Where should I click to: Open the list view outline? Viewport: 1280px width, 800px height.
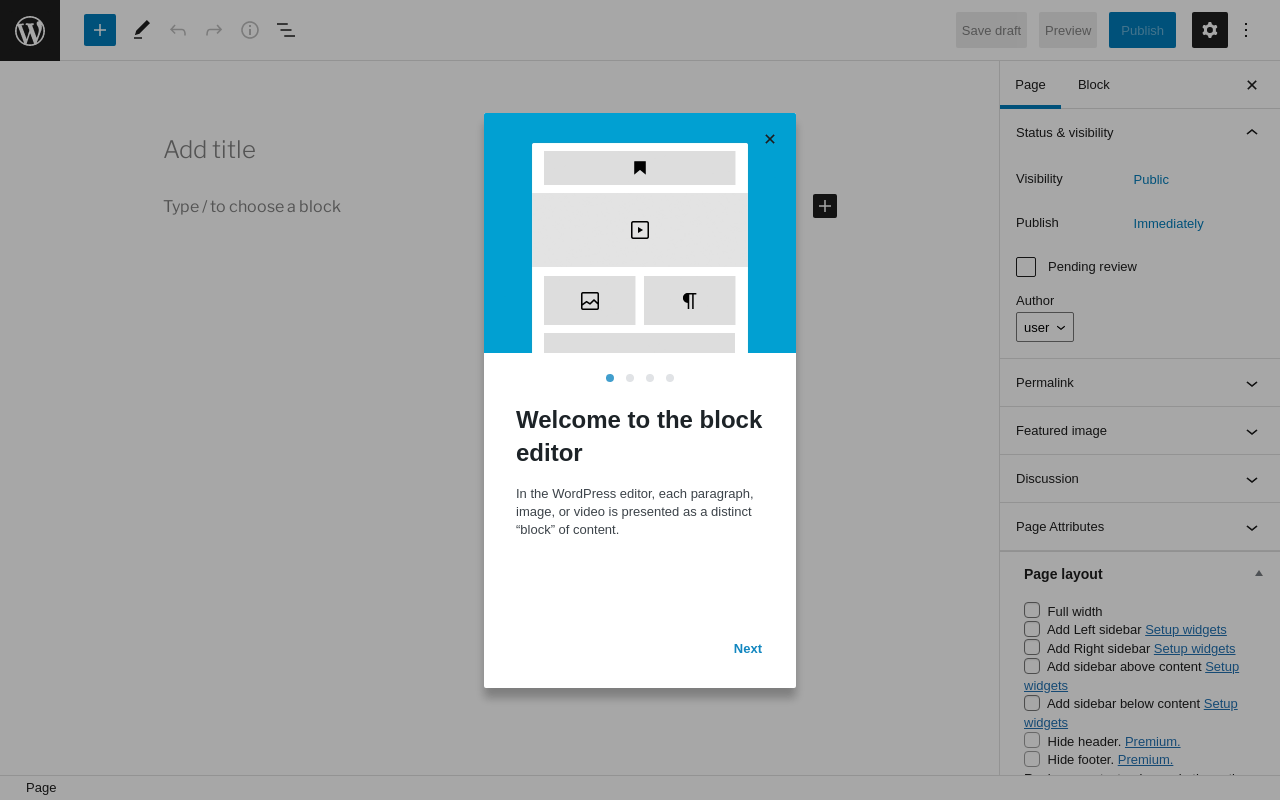click(x=286, y=30)
